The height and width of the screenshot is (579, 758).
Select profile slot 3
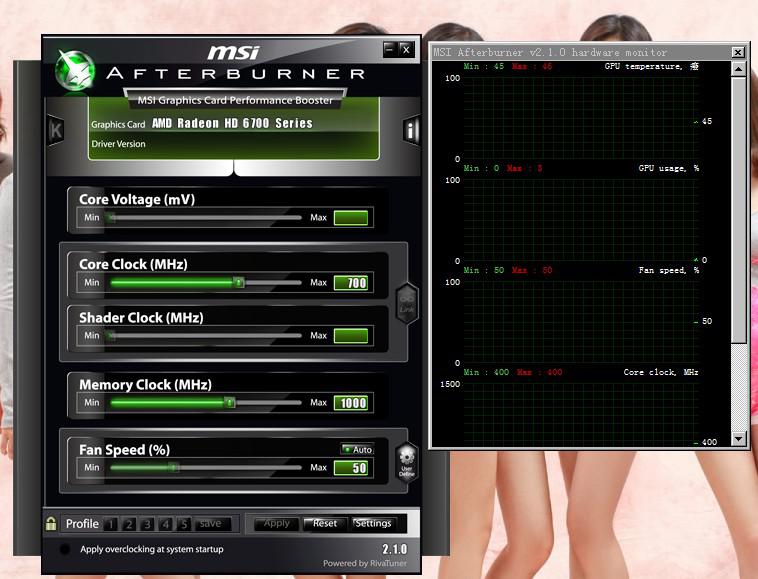147,524
